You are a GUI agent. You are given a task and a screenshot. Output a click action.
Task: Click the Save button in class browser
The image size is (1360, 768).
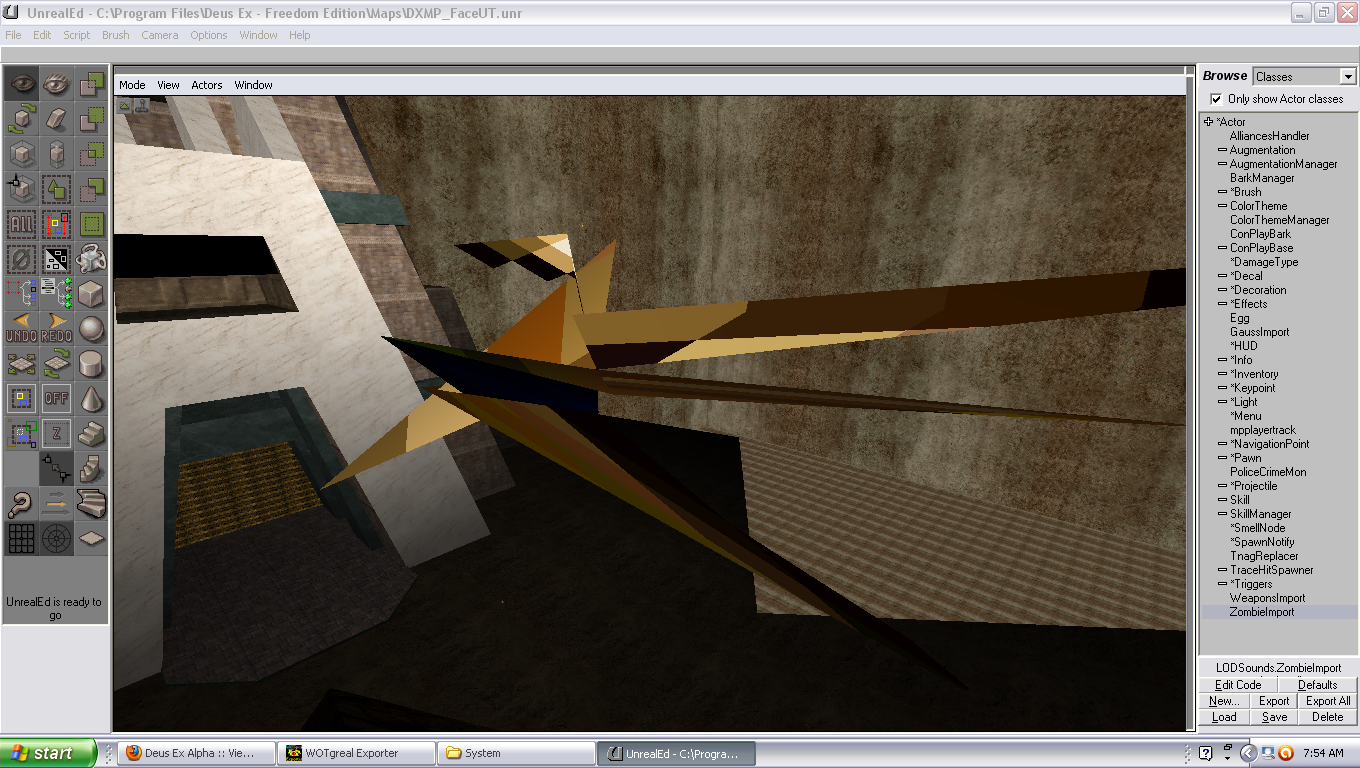[x=1274, y=717]
